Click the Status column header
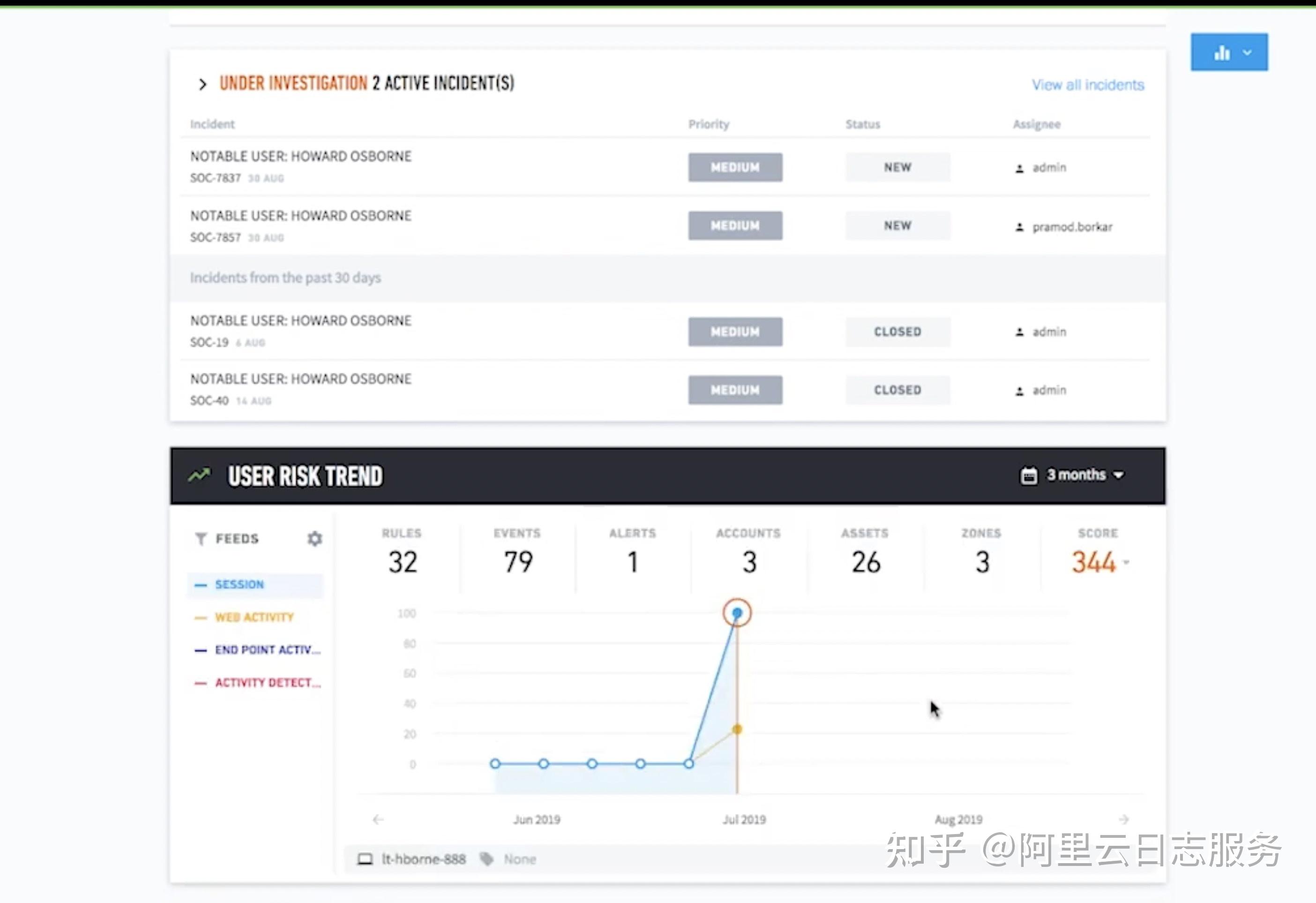Viewport: 1316px width, 903px height. [x=862, y=123]
